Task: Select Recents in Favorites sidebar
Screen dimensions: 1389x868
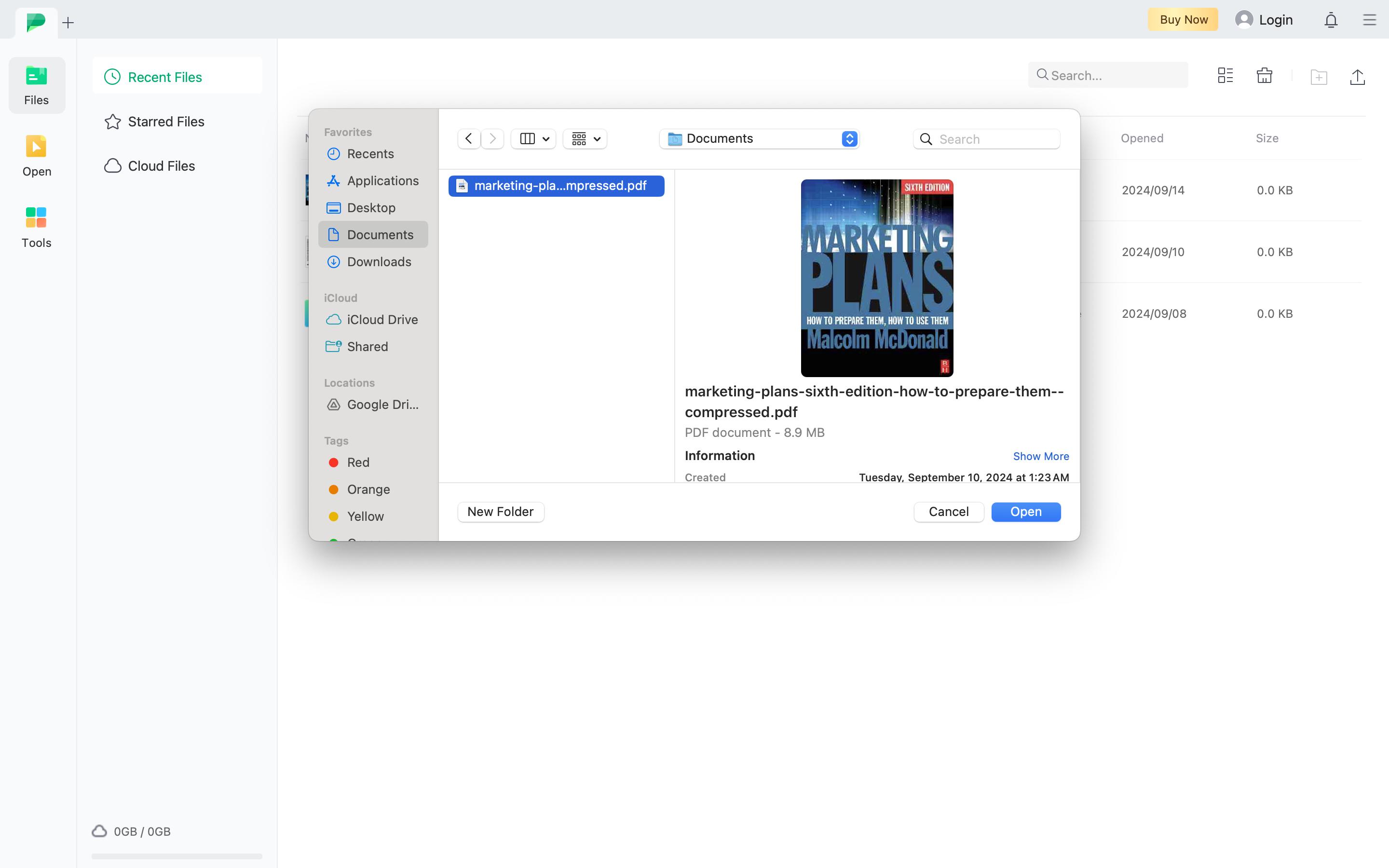Action: coord(373,154)
